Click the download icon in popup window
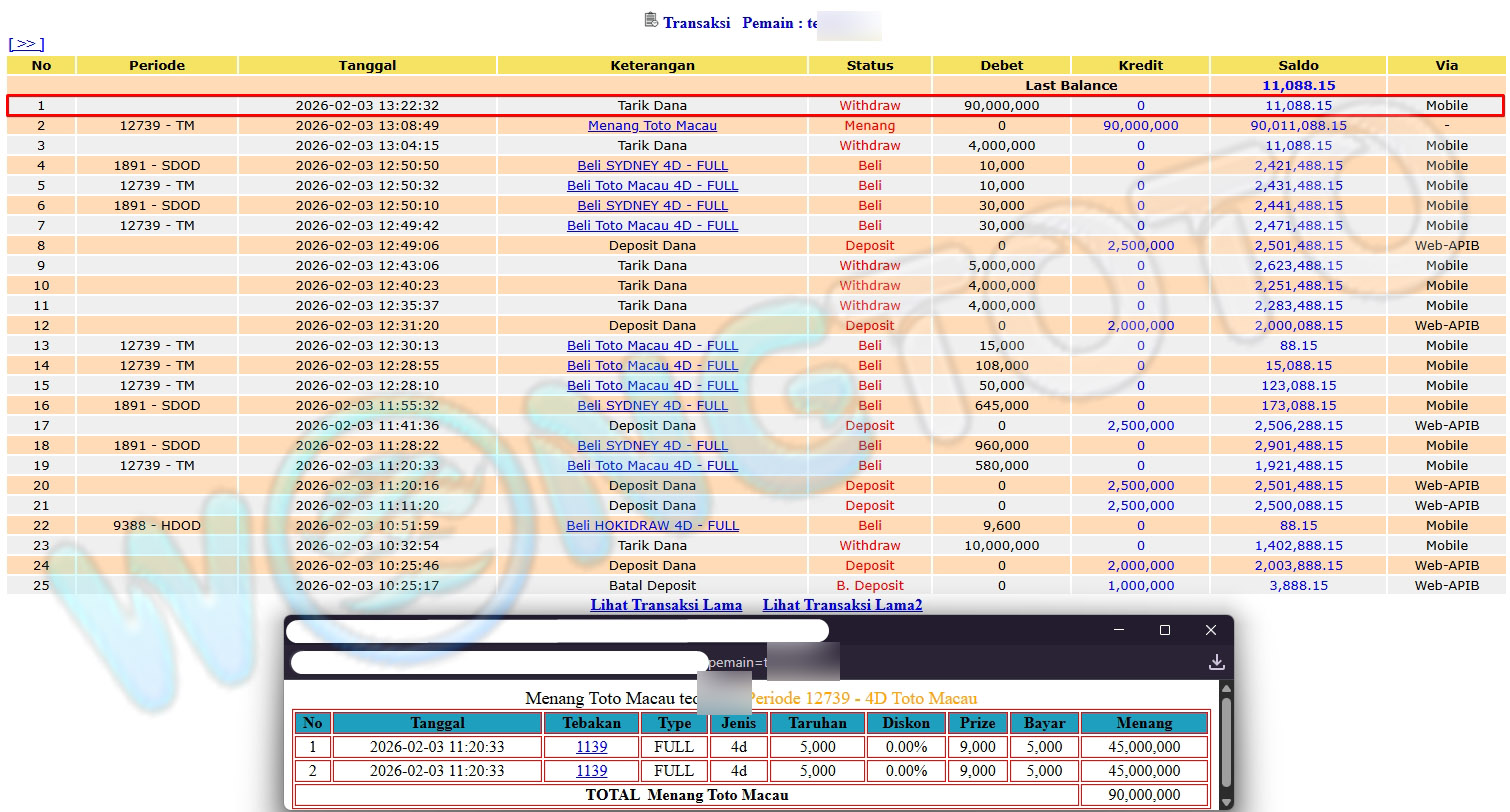This screenshot has height=812, width=1510. (x=1216, y=662)
